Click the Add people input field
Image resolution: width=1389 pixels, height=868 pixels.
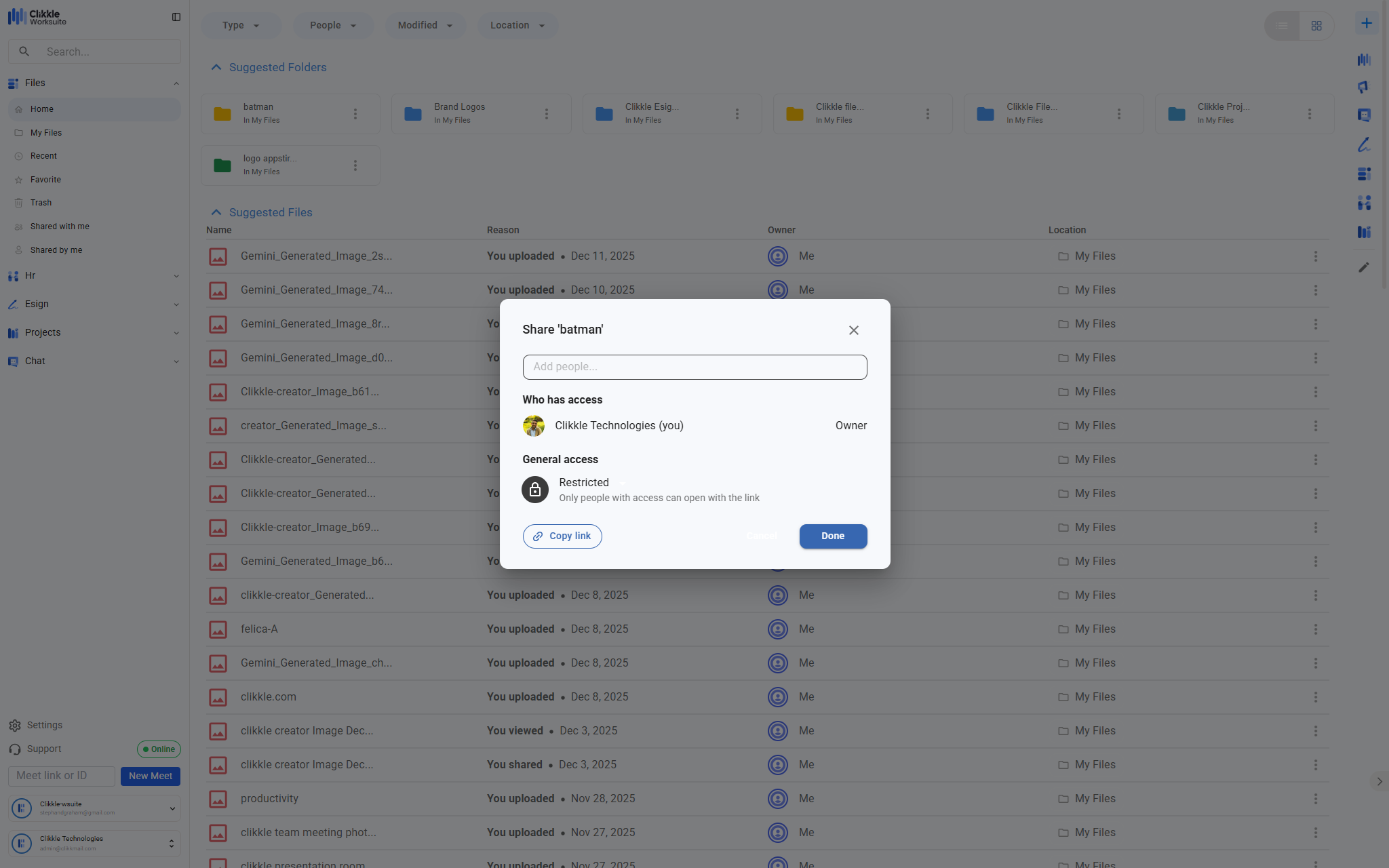pos(694,367)
